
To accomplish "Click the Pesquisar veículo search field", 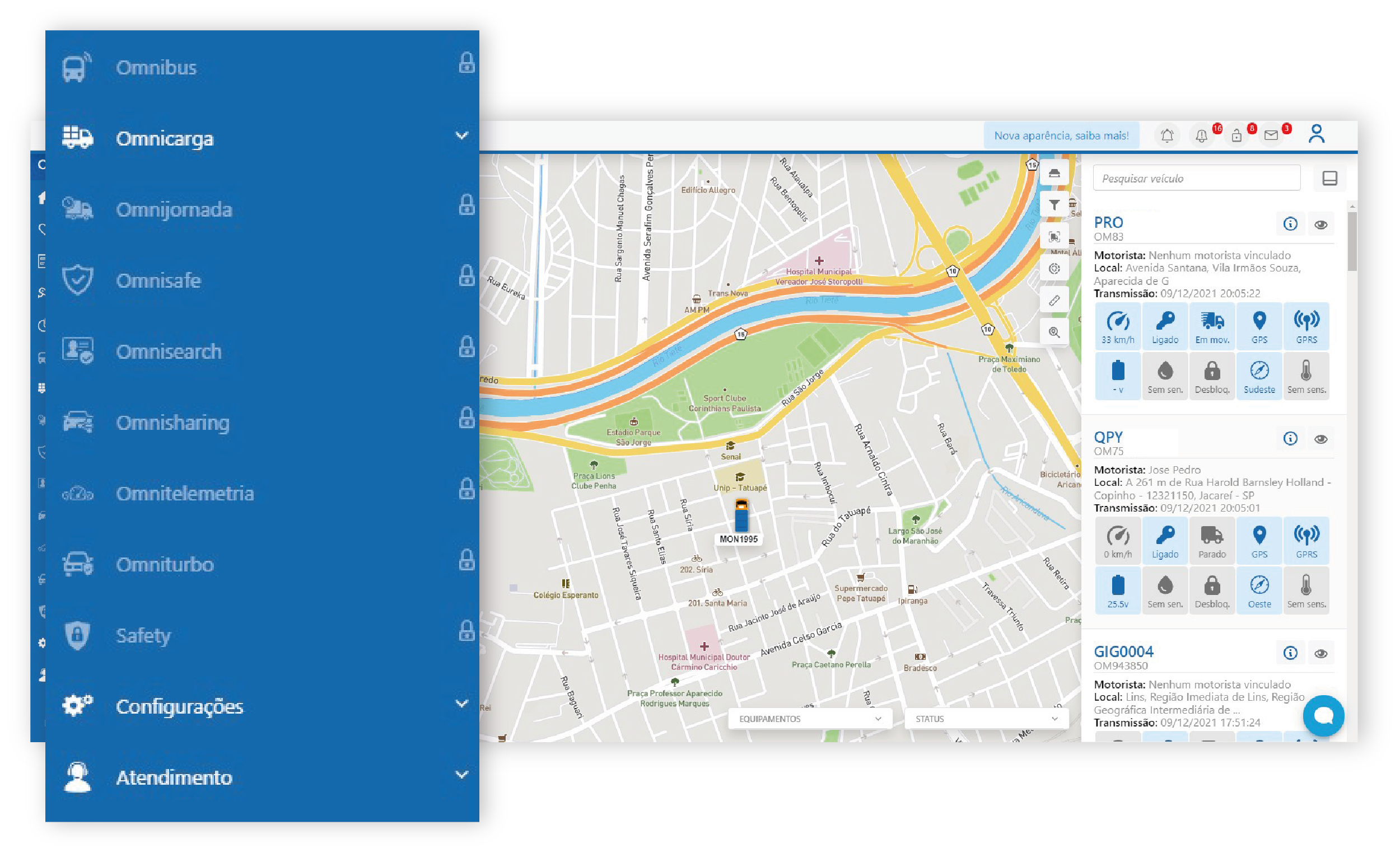I will click(1196, 179).
